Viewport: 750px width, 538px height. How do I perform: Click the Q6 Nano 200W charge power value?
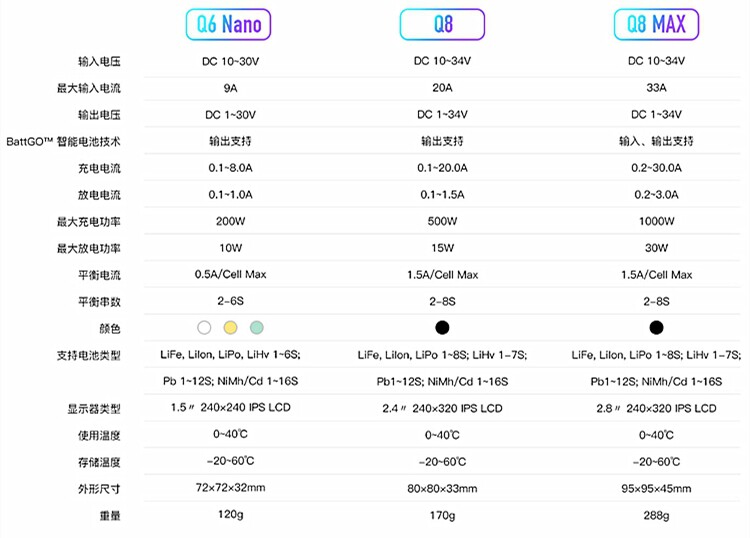pos(231,221)
